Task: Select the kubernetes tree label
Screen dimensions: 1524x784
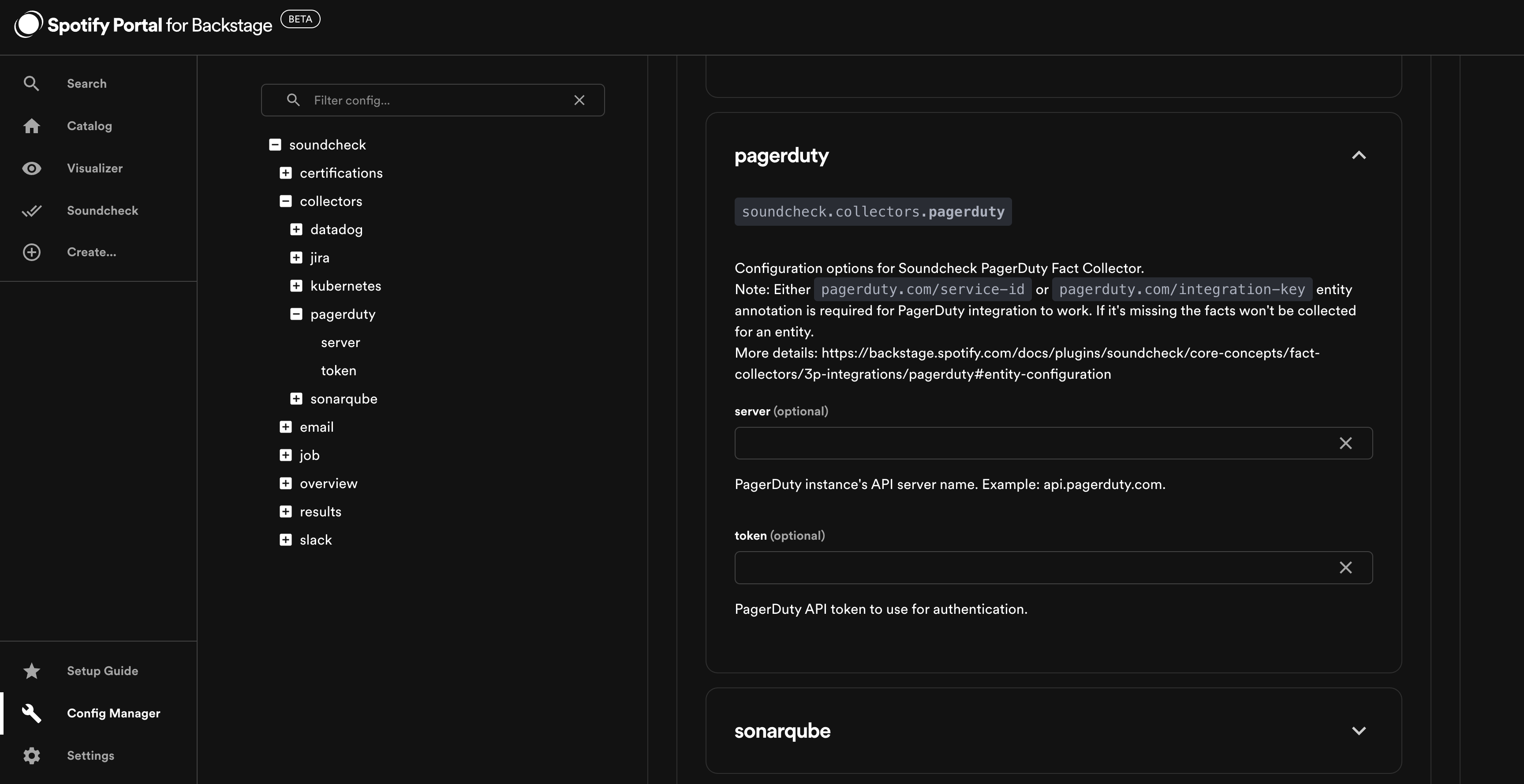Action: pyautogui.click(x=346, y=286)
